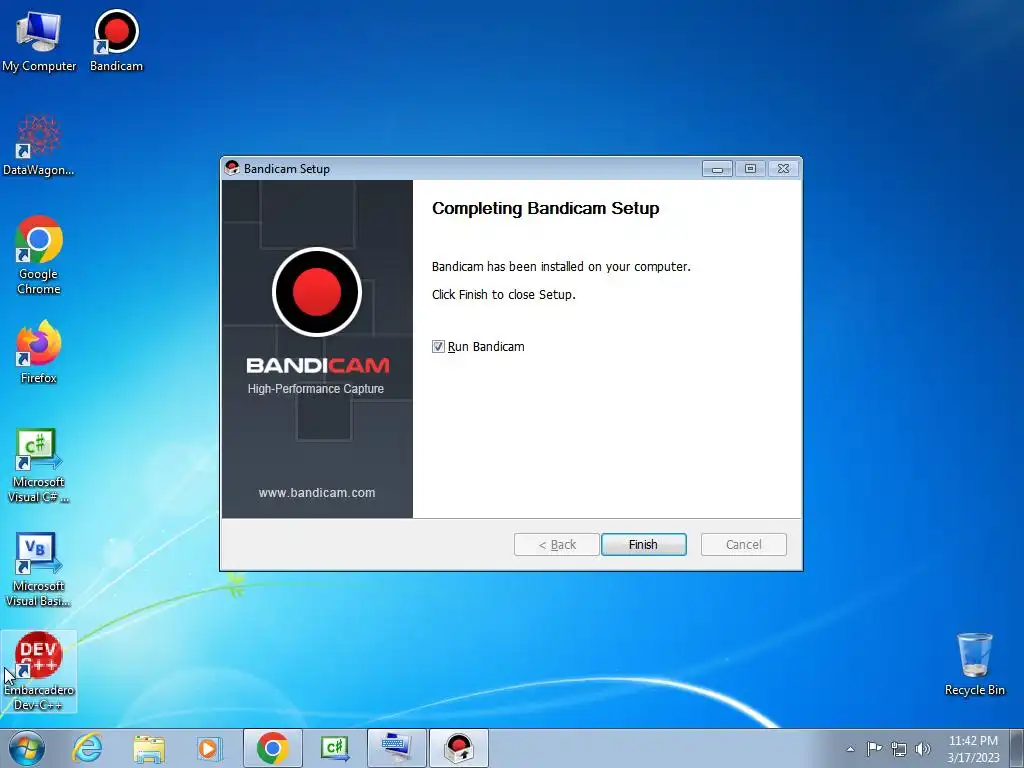The image size is (1024, 768).
Task: Uncheck the Run Bandicam checkbox
Action: [438, 347]
